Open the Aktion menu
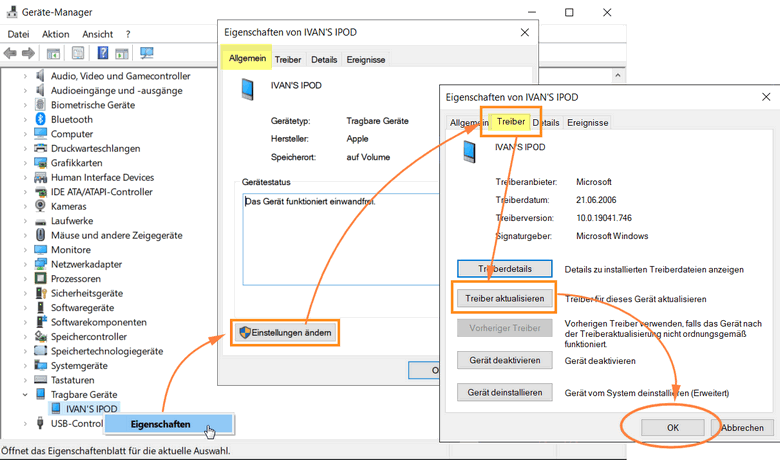This screenshot has height=460, width=780. [x=56, y=34]
